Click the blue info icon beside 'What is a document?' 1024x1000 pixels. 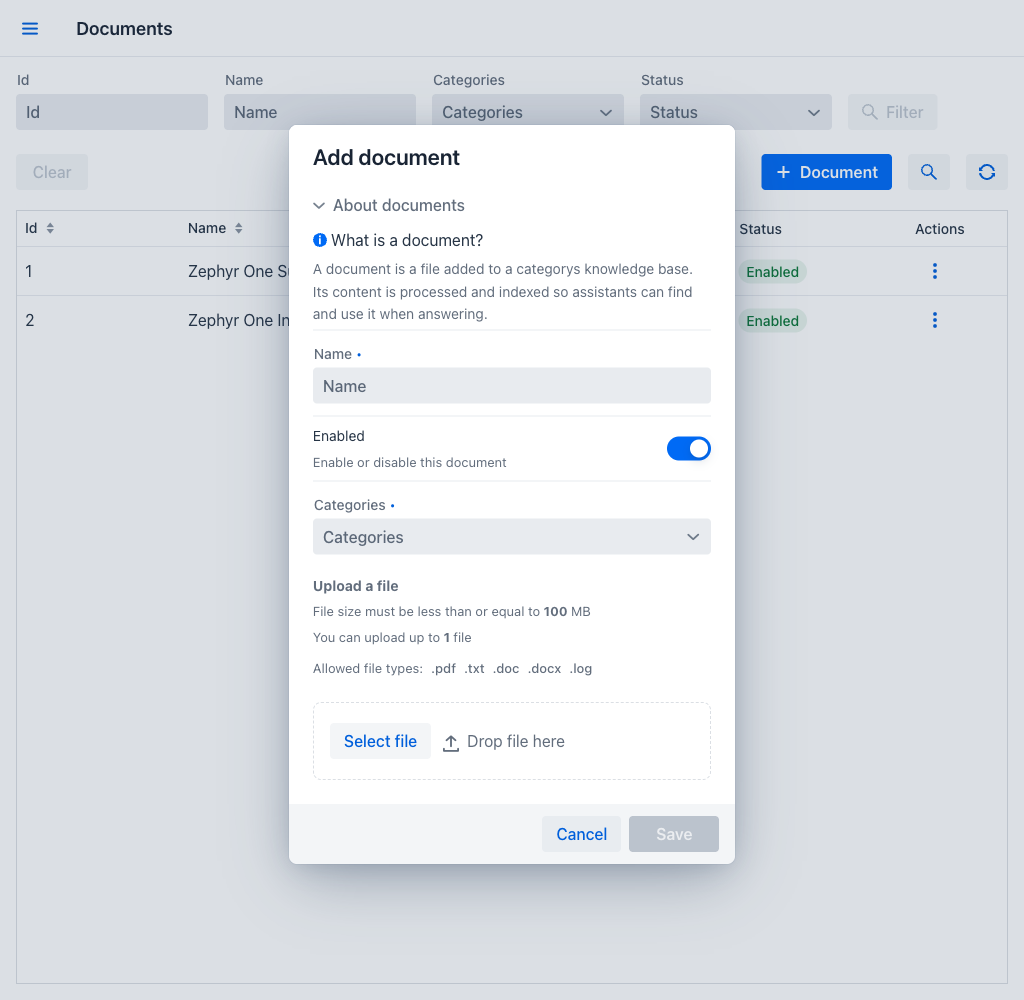click(319, 240)
